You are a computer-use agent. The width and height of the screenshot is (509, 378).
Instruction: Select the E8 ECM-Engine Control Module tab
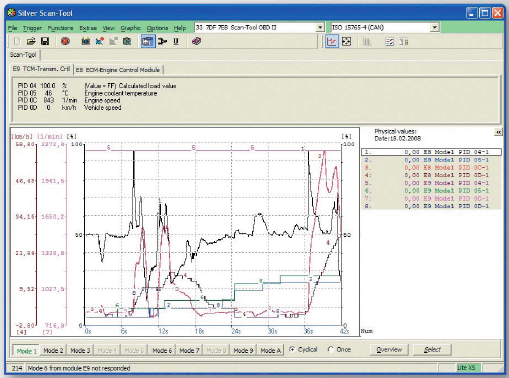(x=118, y=70)
